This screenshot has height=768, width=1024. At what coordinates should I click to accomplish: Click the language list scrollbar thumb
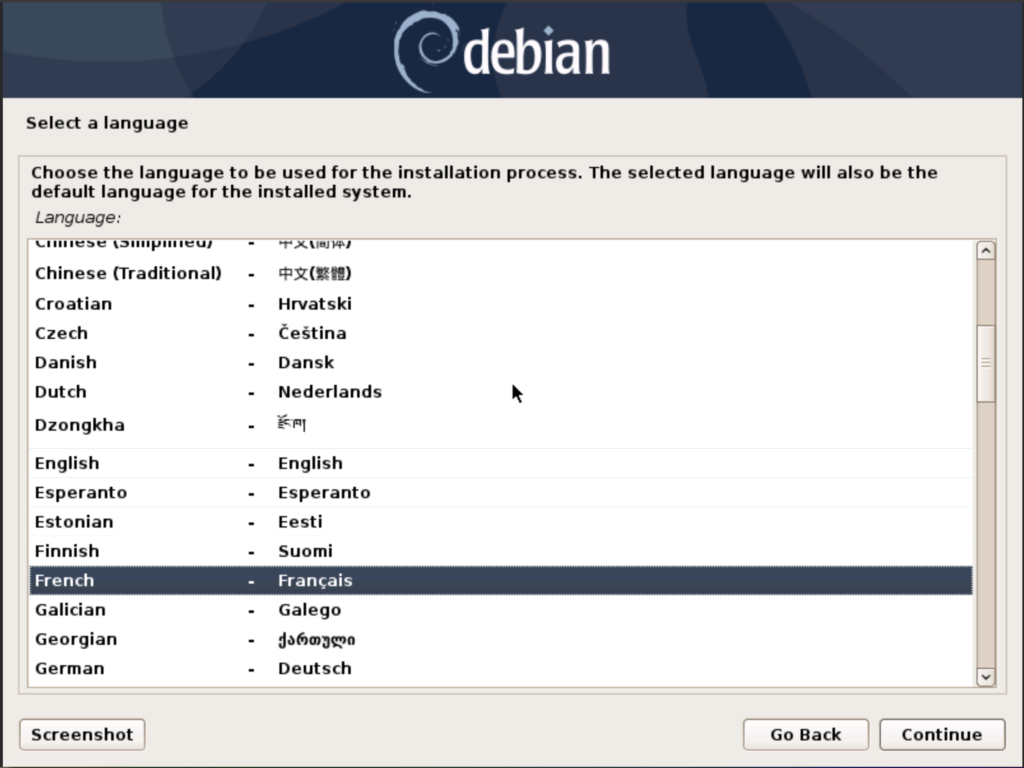[x=985, y=362]
